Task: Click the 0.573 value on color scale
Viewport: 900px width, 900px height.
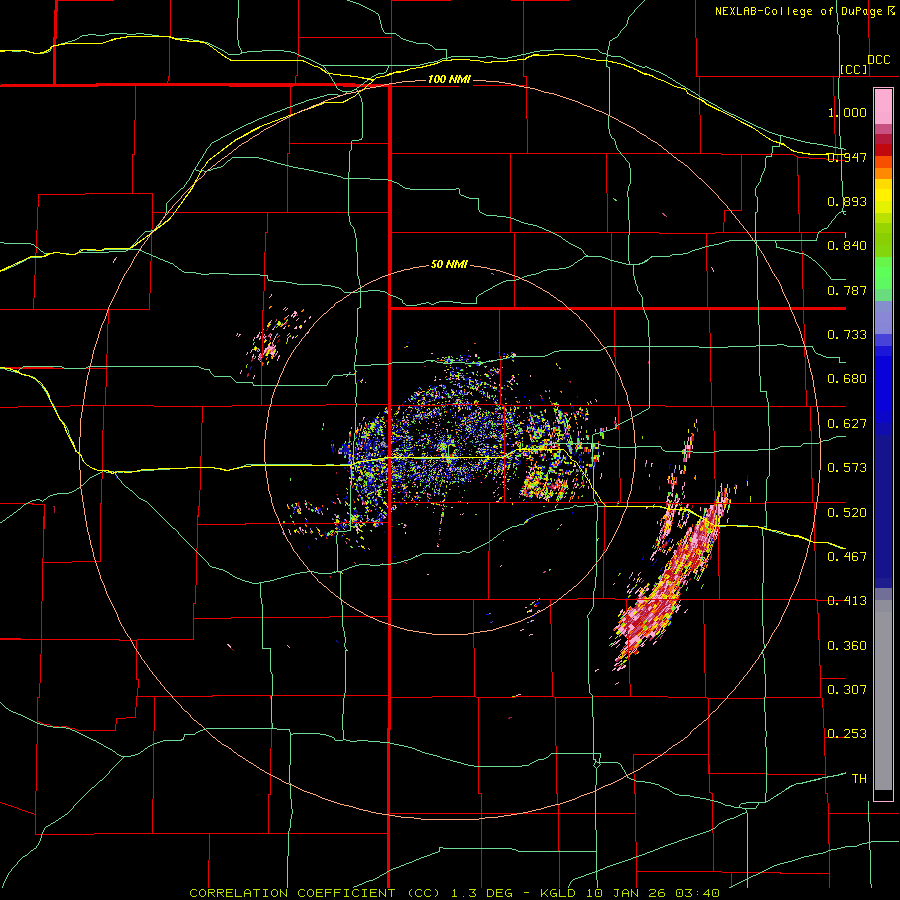Action: point(847,468)
